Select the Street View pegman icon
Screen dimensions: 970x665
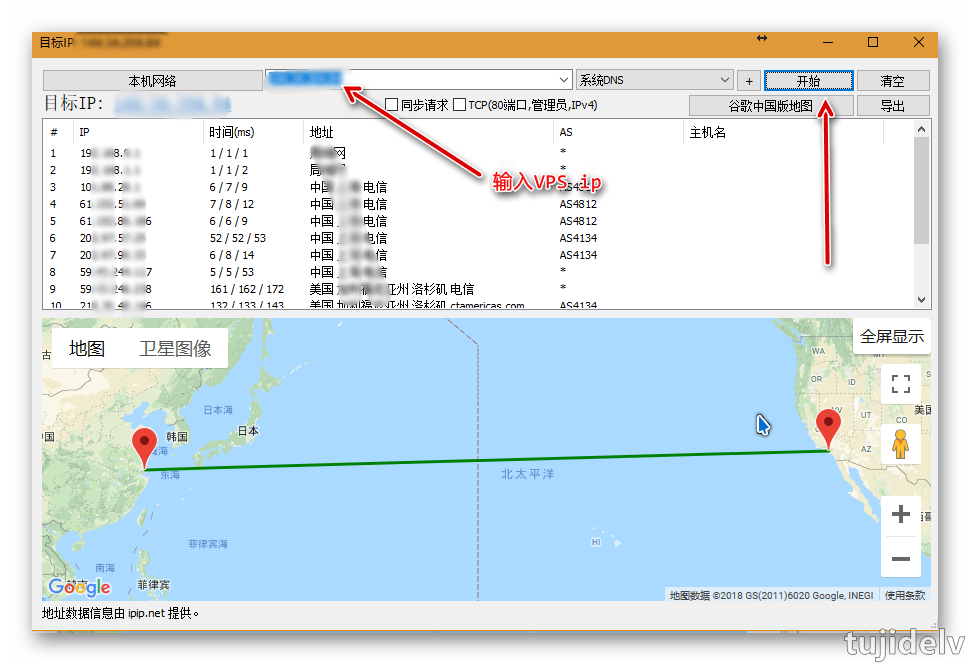tap(900, 442)
